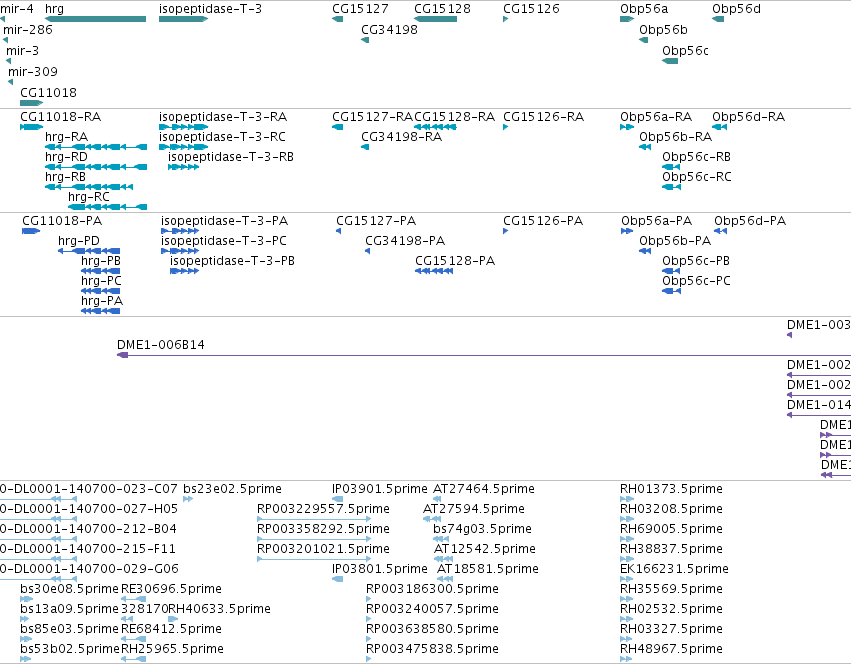Select the CG15127-RA transcript label
The width and height of the screenshot is (851, 664).
[x=372, y=117]
